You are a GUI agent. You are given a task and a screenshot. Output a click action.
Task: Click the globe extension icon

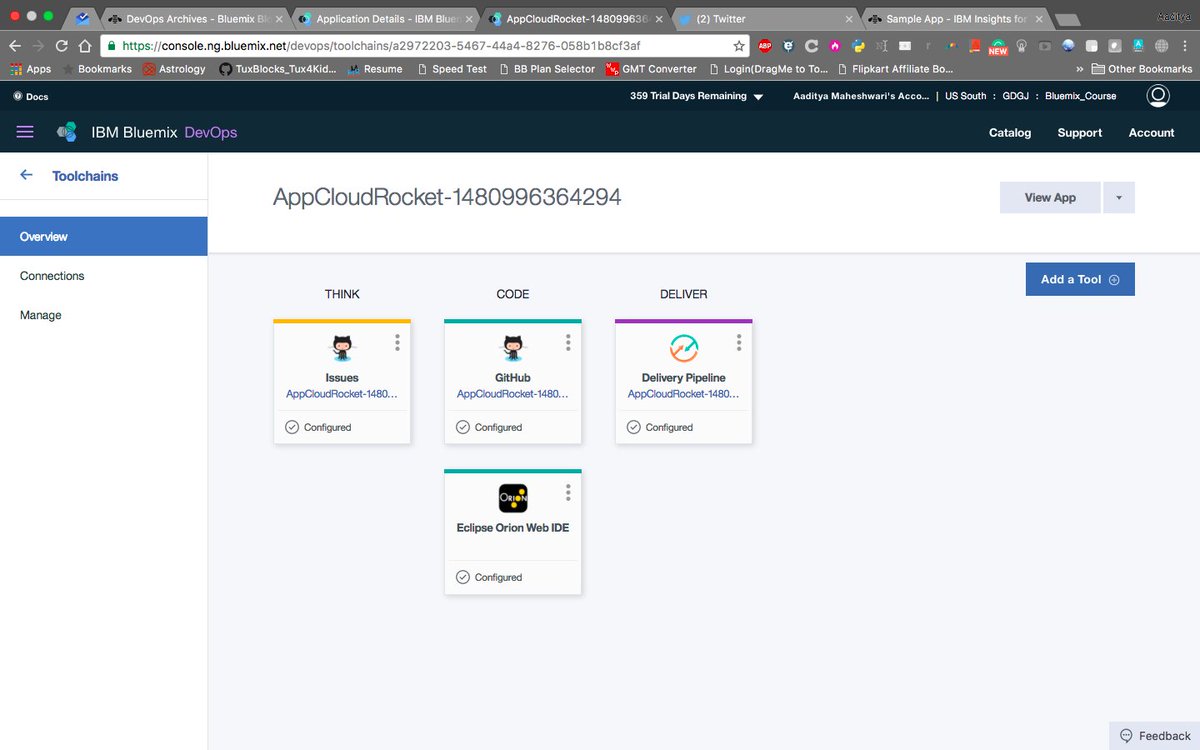(x=1161, y=45)
